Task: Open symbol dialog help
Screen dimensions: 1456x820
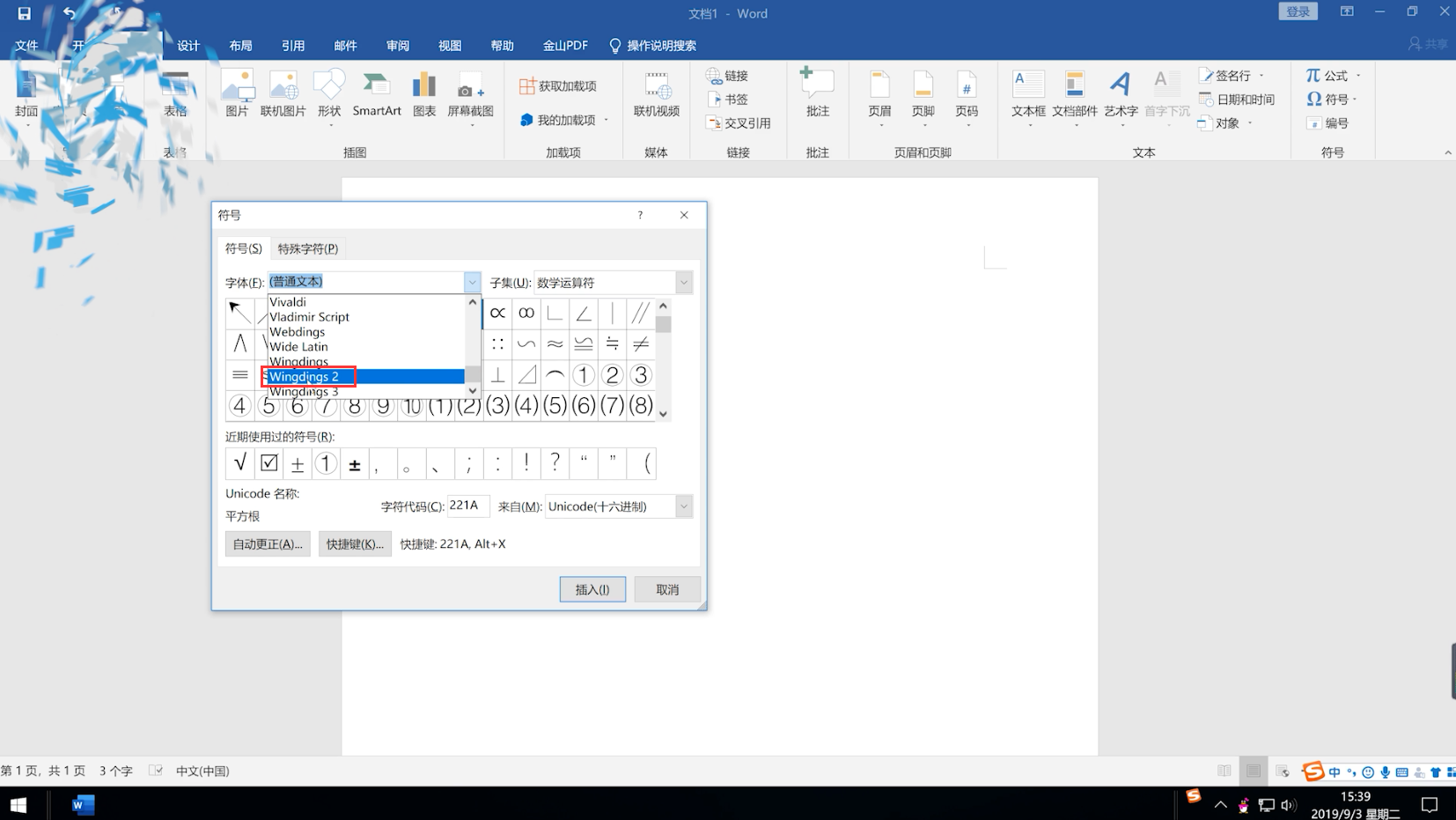Action: coord(640,215)
